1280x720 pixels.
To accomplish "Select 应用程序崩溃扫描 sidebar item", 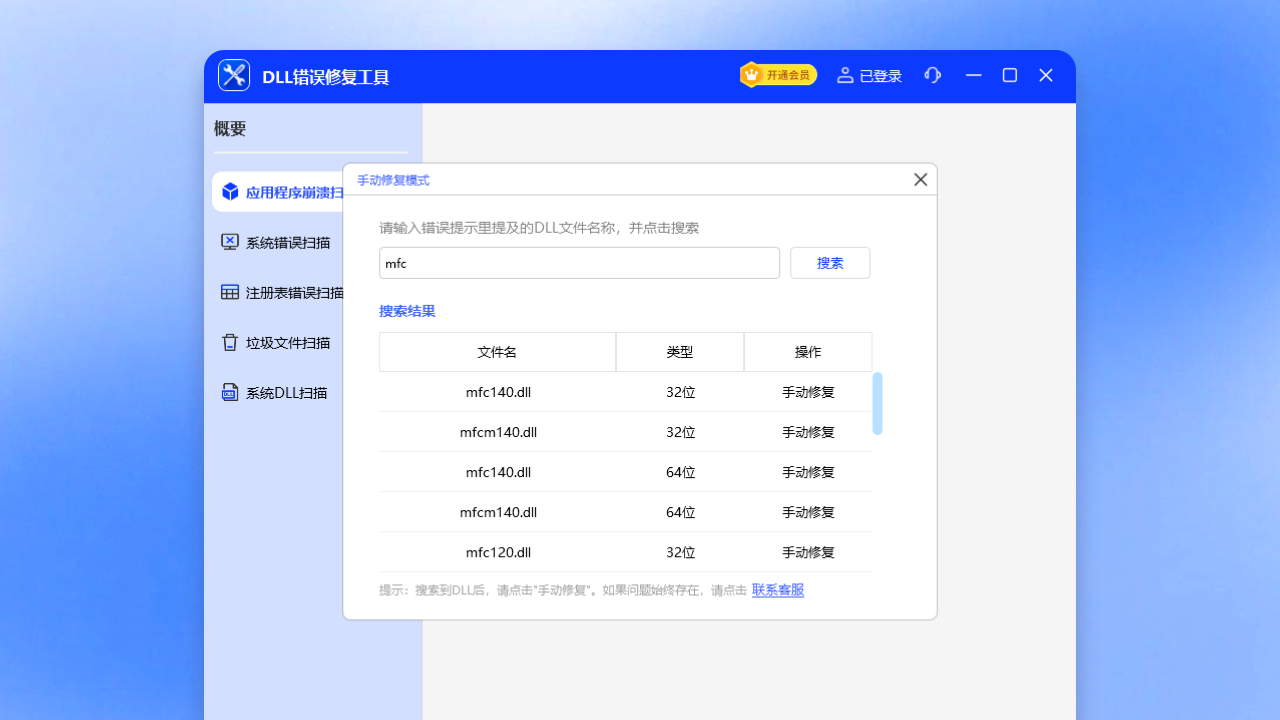I will pos(277,192).
